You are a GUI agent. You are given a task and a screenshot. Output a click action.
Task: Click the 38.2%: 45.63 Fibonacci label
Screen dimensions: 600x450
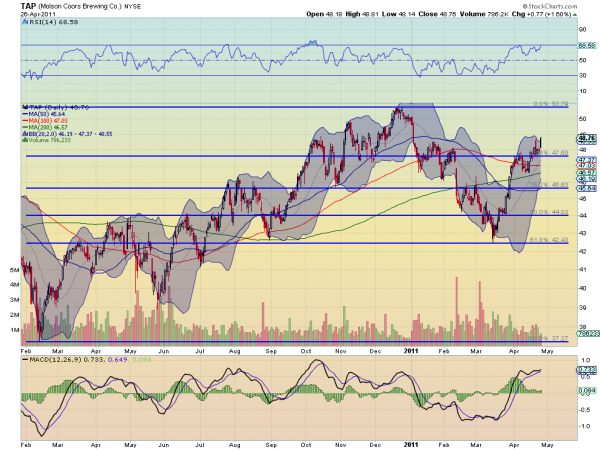tap(549, 184)
